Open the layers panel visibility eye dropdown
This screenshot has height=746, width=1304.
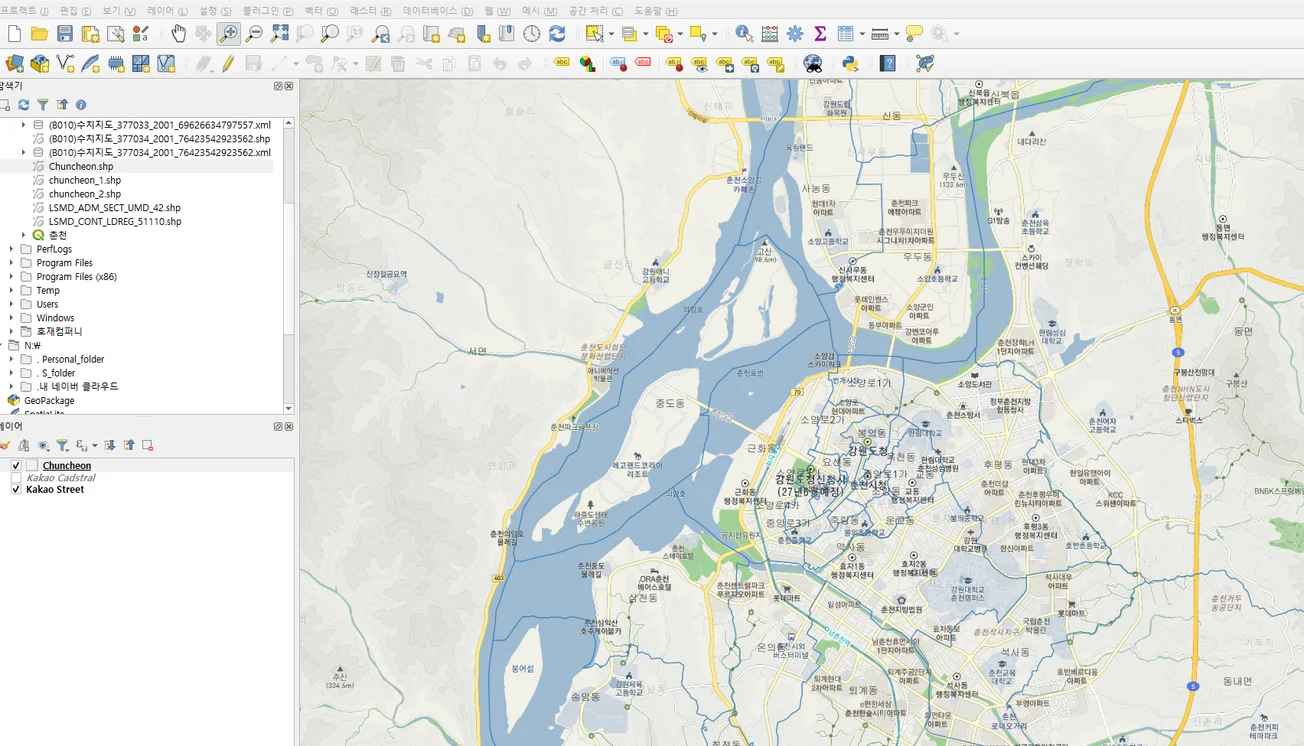coord(43,445)
